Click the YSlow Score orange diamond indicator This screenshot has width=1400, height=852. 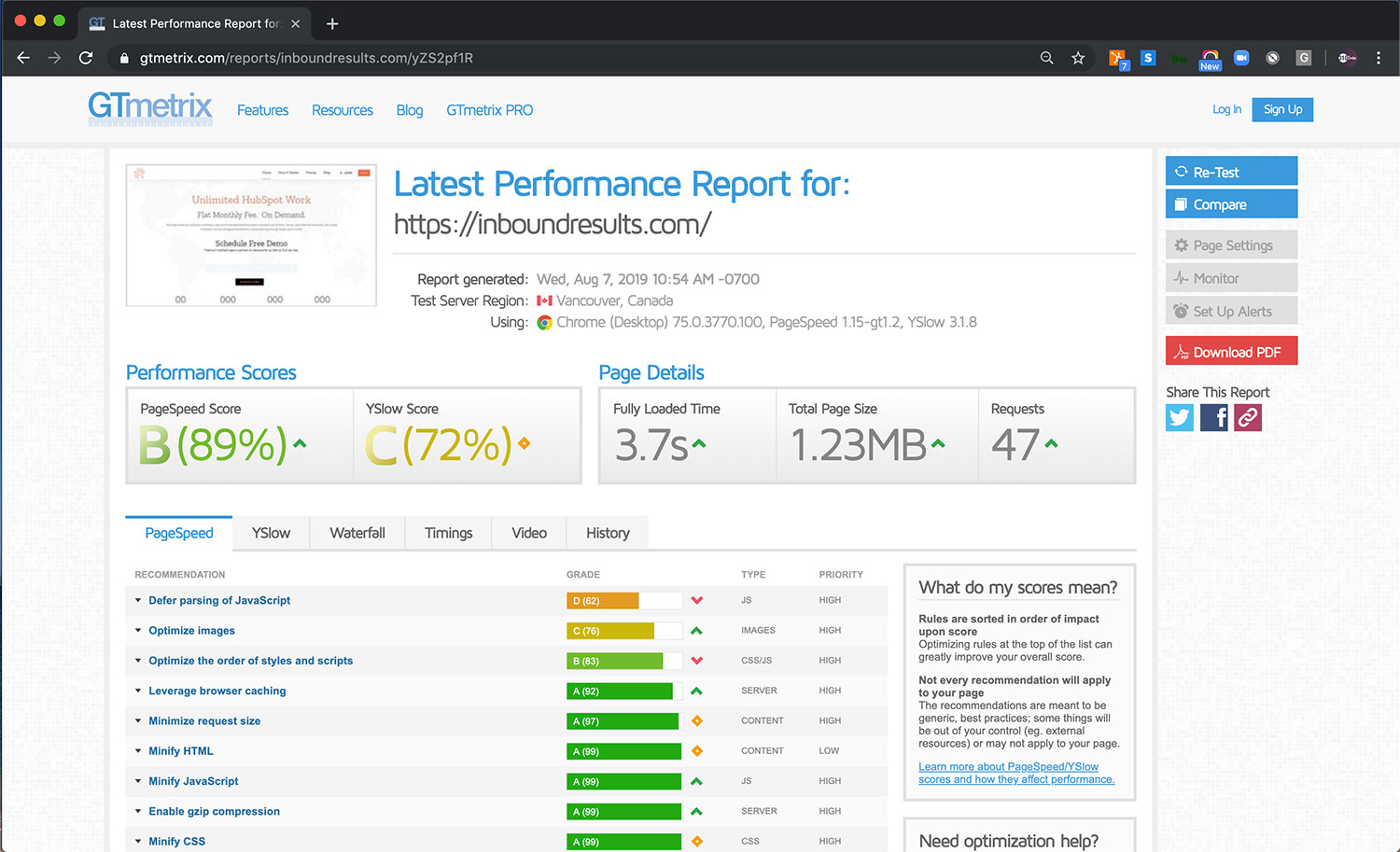[525, 443]
